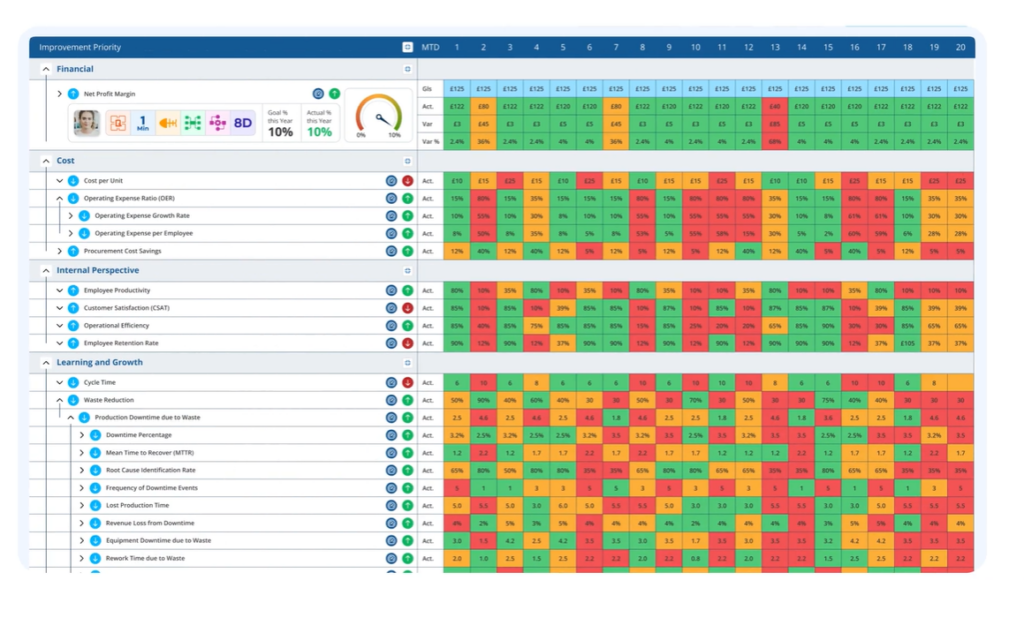Click the target icon for Cycle Time

tap(391, 383)
